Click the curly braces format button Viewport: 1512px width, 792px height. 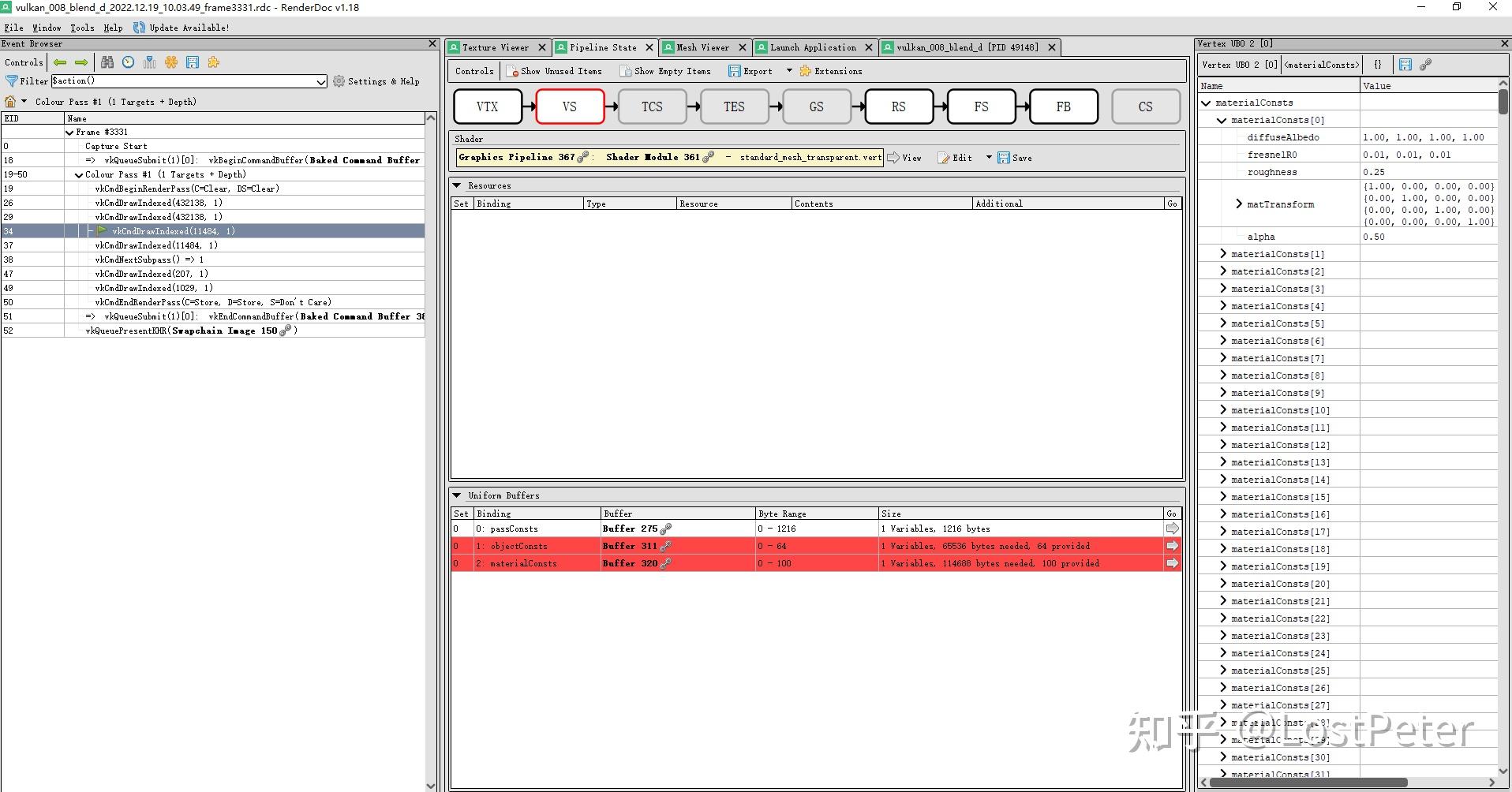click(x=1378, y=65)
